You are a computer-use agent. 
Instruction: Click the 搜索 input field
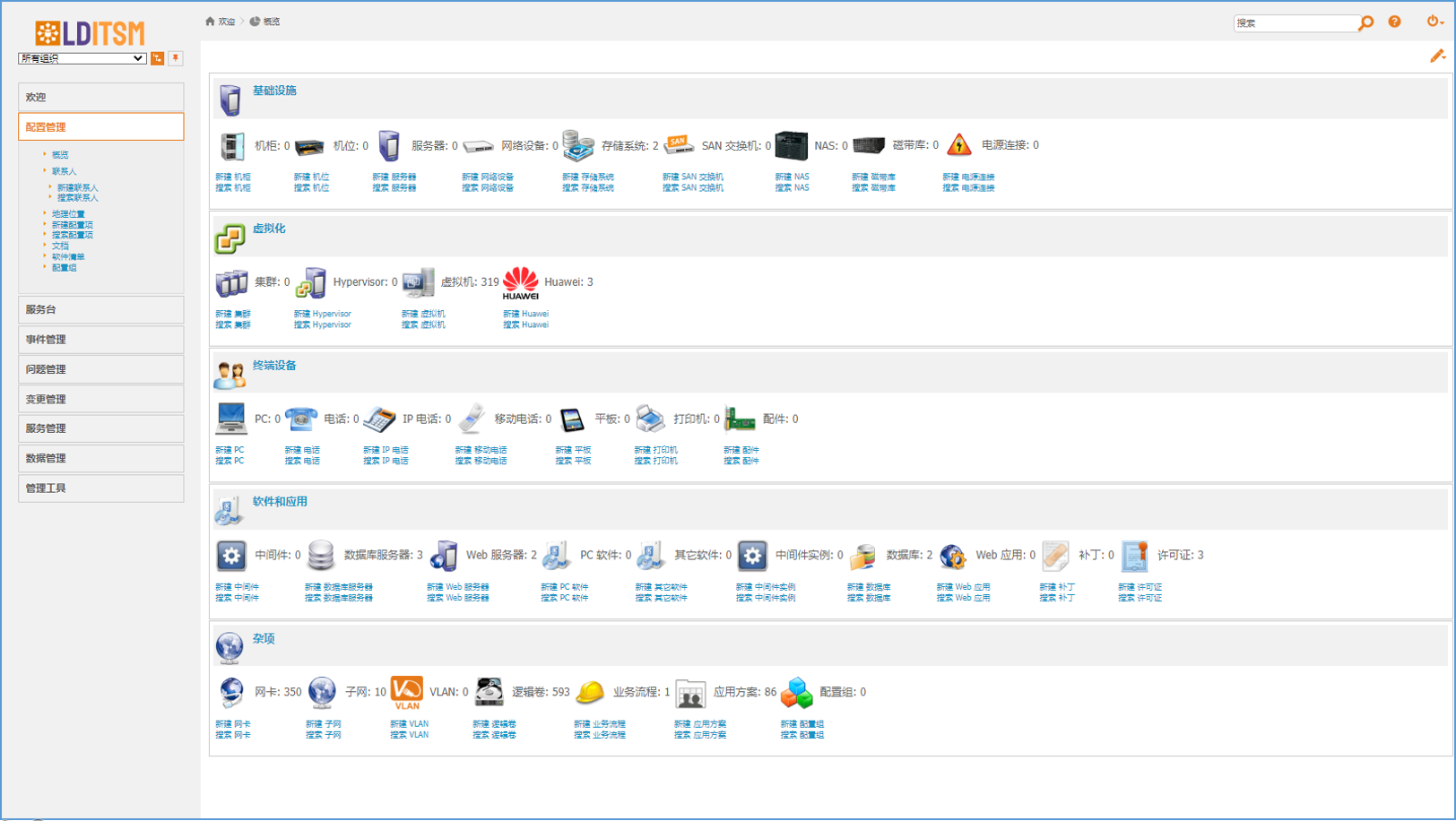point(1295,23)
